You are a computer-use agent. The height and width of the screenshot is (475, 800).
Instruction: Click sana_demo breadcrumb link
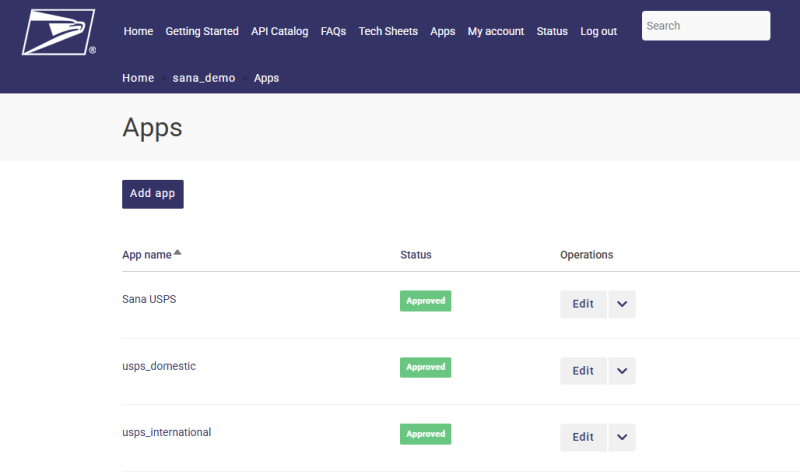[204, 78]
